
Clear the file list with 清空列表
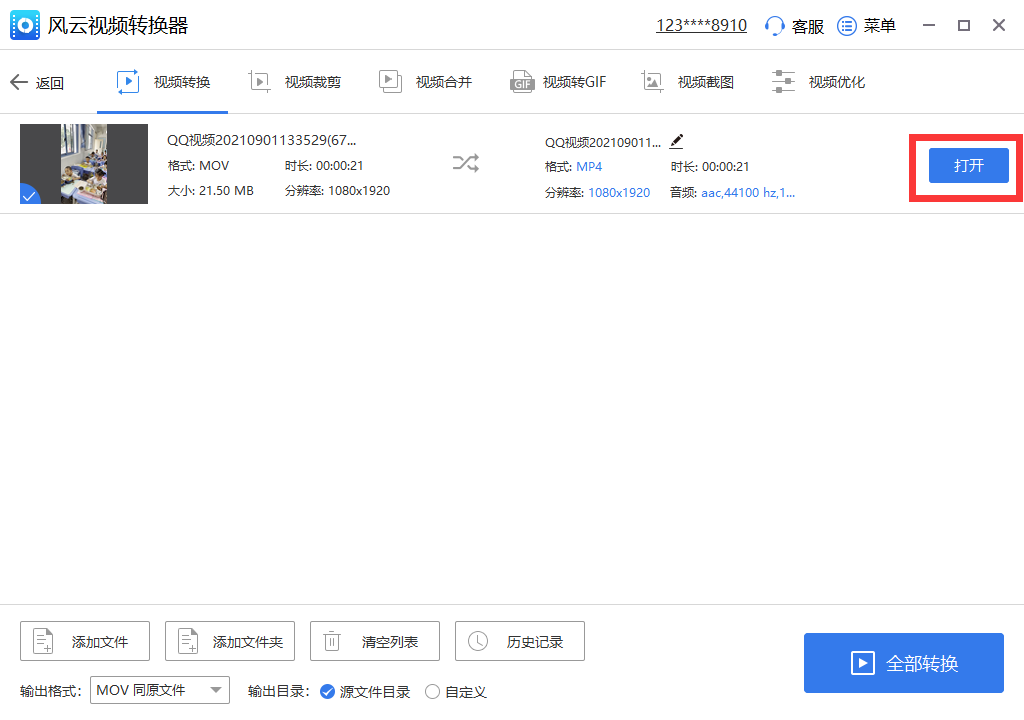(374, 641)
